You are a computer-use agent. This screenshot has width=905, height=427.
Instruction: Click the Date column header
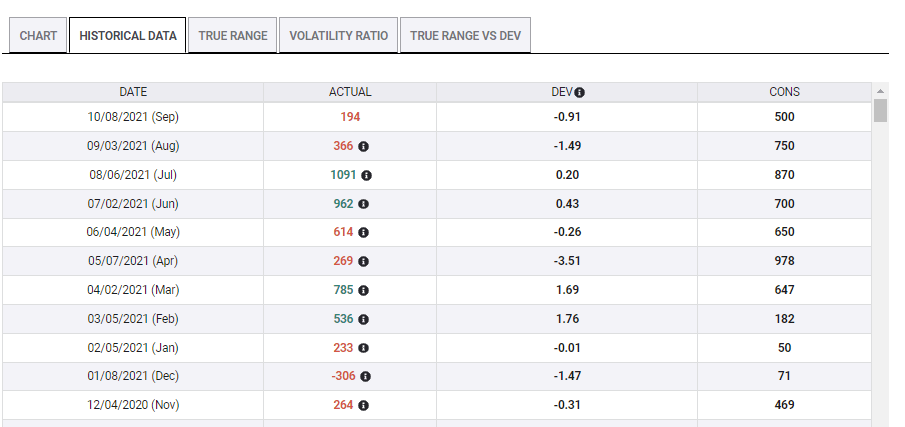click(x=133, y=92)
